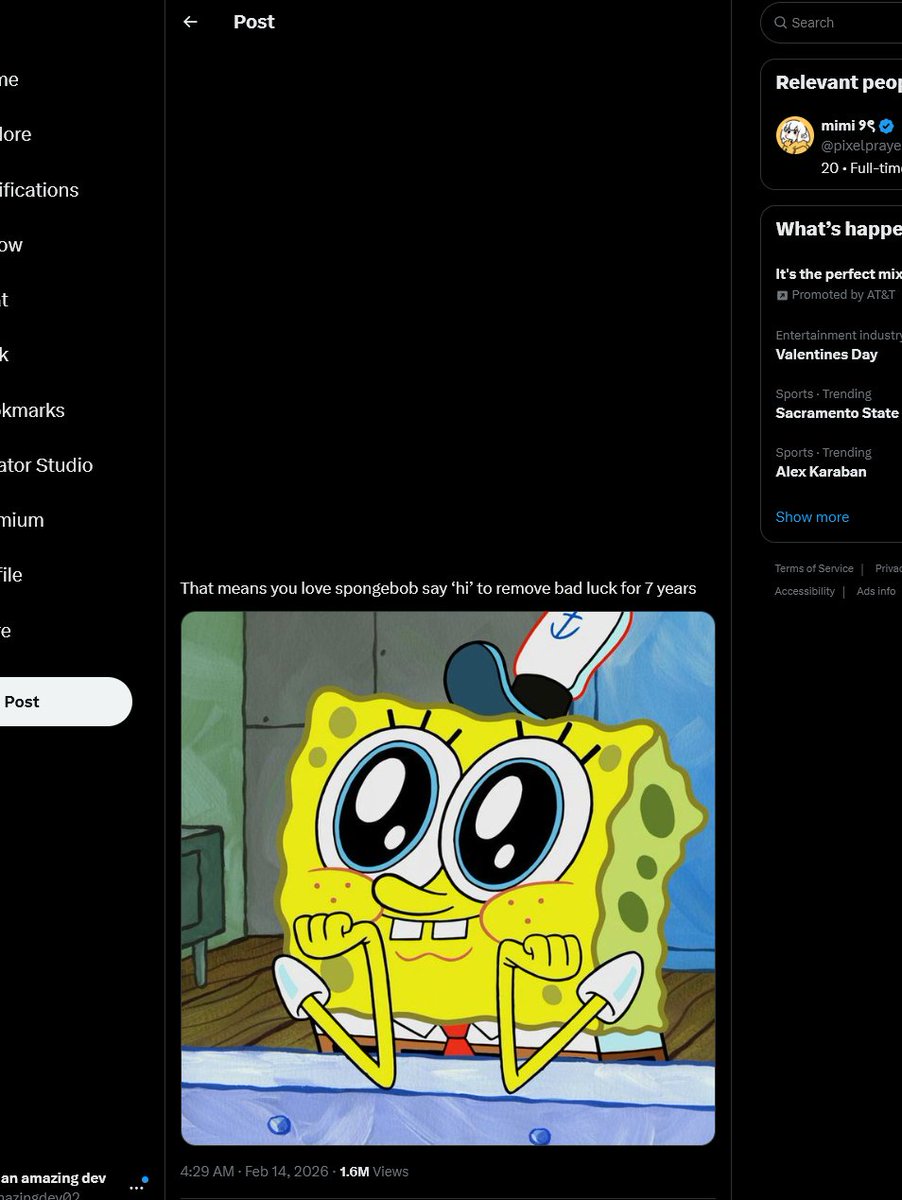Click the promoted arrow icon beside AT&T
Image resolution: width=902 pixels, height=1200 pixels.
coord(782,294)
